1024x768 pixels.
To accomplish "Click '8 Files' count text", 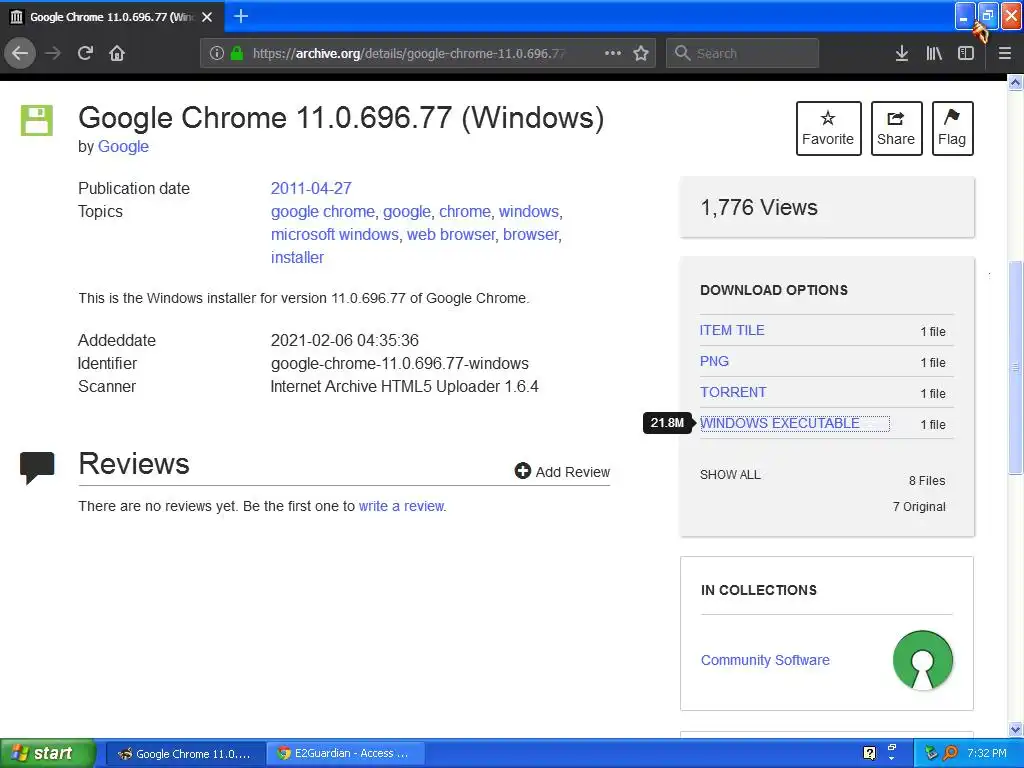I will 927,481.
